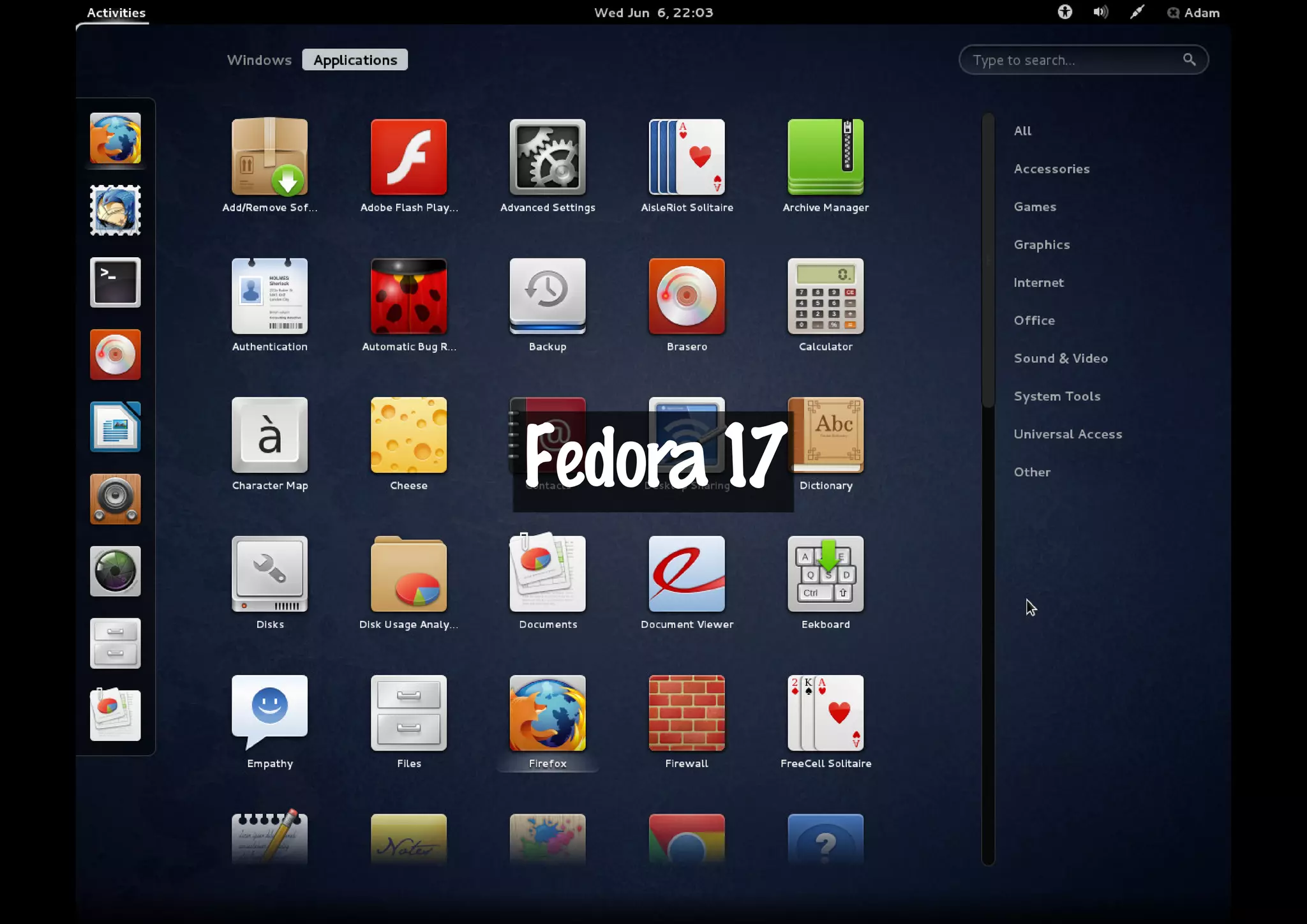Filter by Internet category
This screenshot has height=924, width=1307.
pos(1038,283)
